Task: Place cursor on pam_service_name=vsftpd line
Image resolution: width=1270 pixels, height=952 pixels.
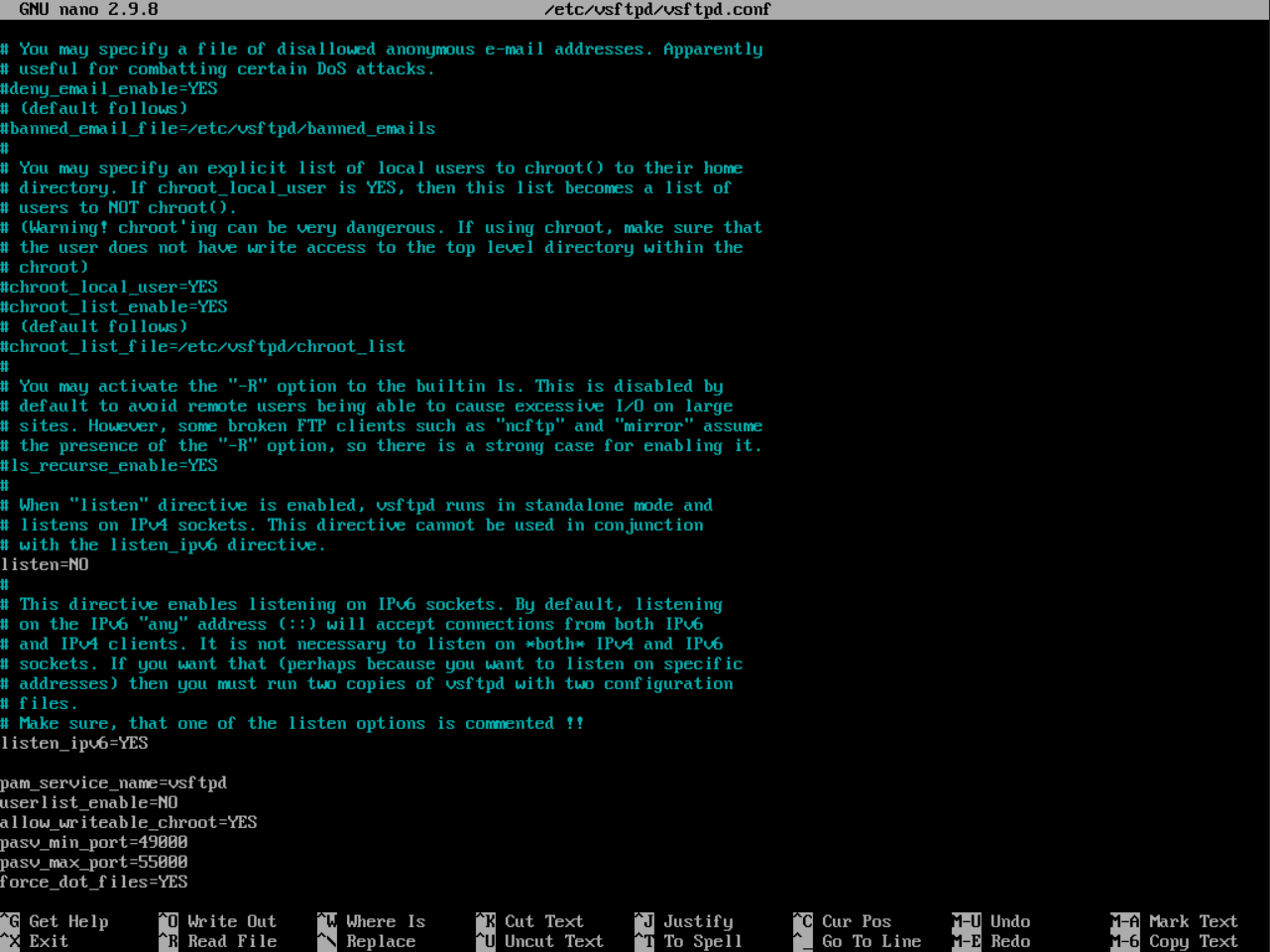Action: [114, 782]
